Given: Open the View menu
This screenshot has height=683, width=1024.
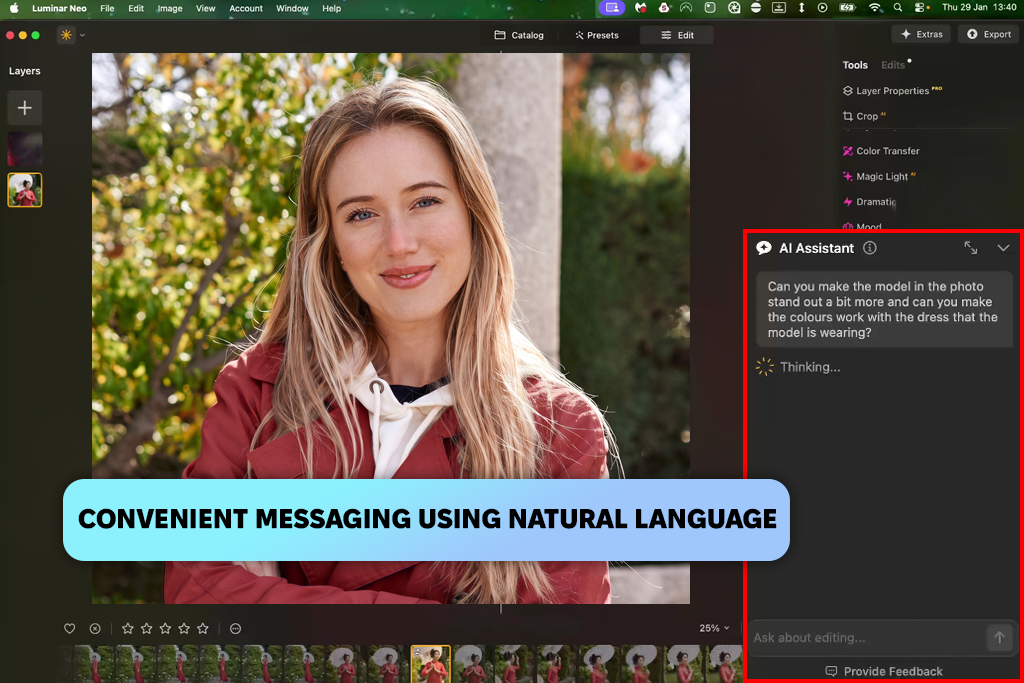Looking at the screenshot, I should pos(206,8).
